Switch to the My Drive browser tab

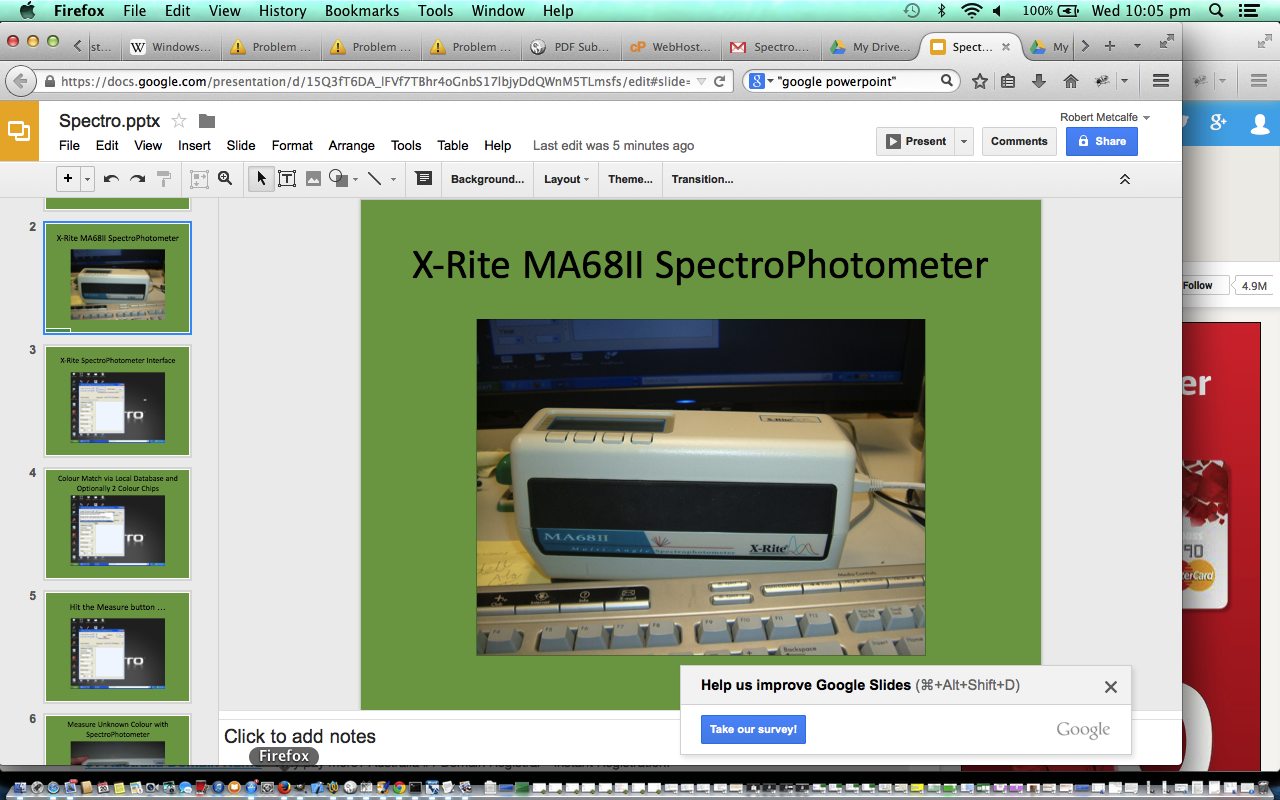(871, 47)
